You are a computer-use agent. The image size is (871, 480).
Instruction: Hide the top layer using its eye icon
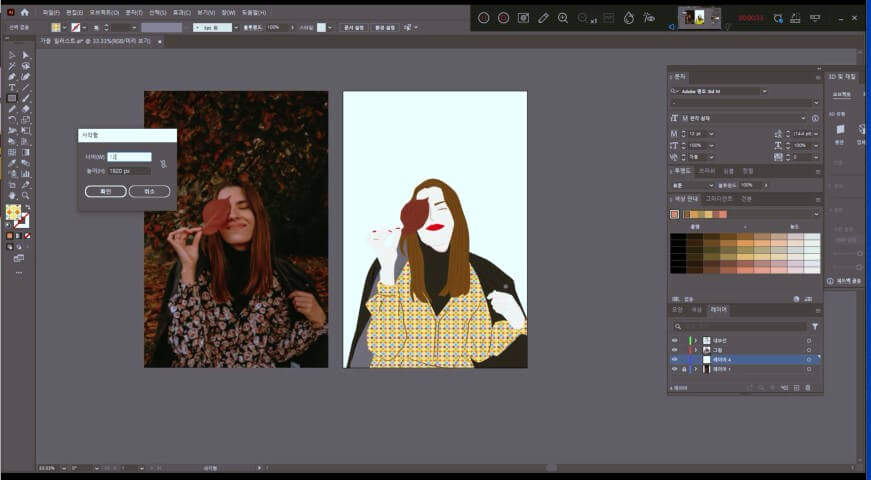674,340
